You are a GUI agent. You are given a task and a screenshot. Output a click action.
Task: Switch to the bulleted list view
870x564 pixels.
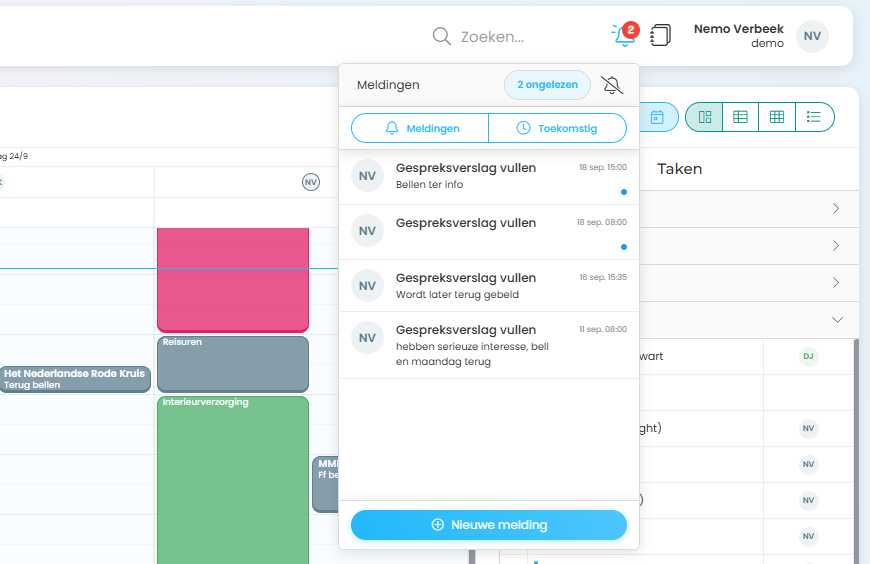click(x=814, y=117)
